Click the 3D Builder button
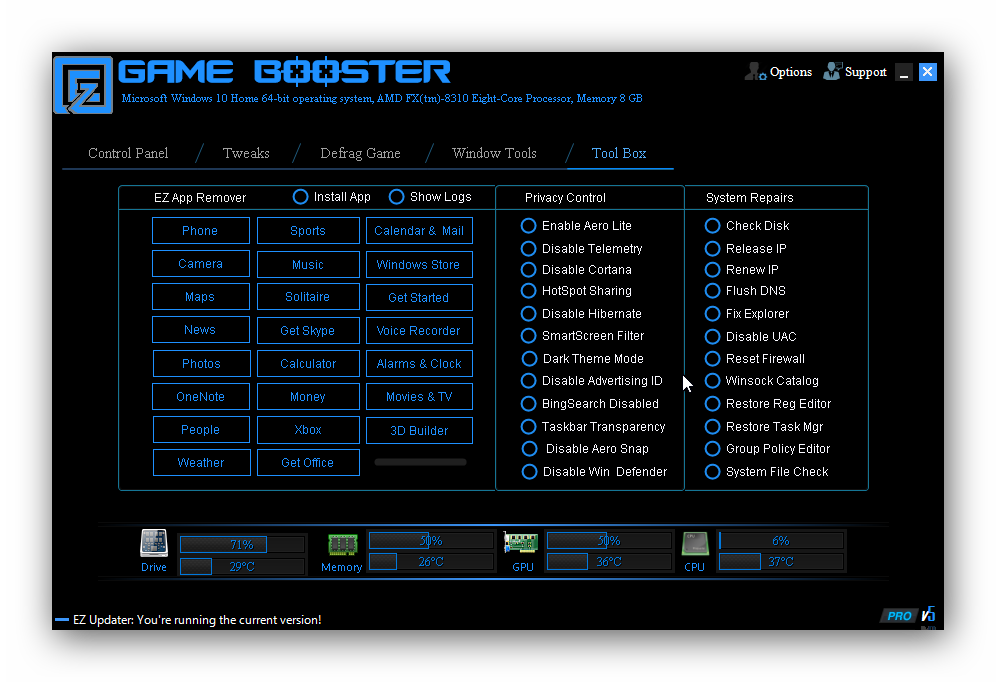This screenshot has width=996, height=682. pos(419,431)
